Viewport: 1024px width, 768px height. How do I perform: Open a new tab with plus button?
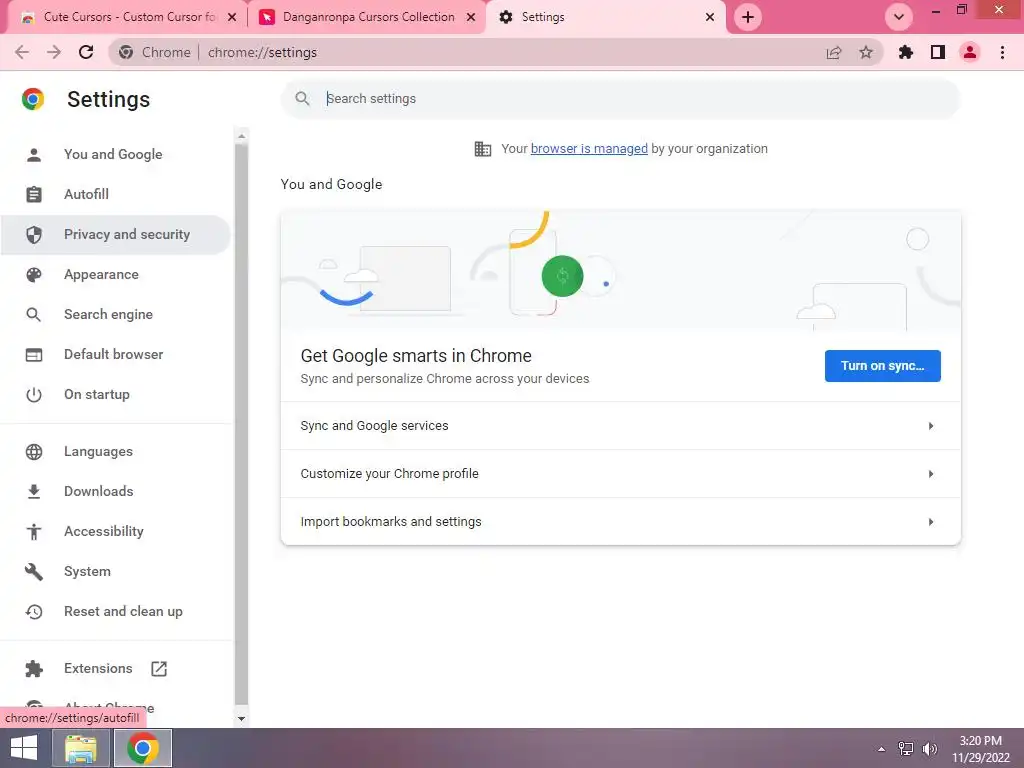point(748,17)
